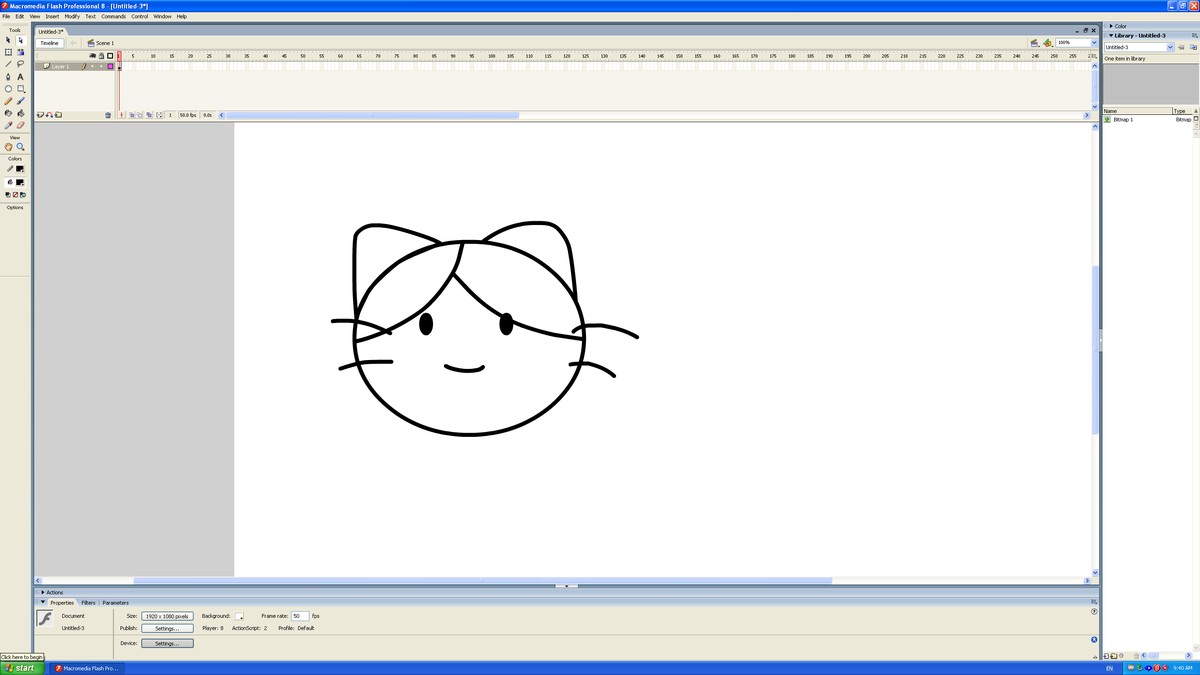Click the document size 1920 x 1080 button
Screen dimensions: 1200x675
click(x=167, y=616)
